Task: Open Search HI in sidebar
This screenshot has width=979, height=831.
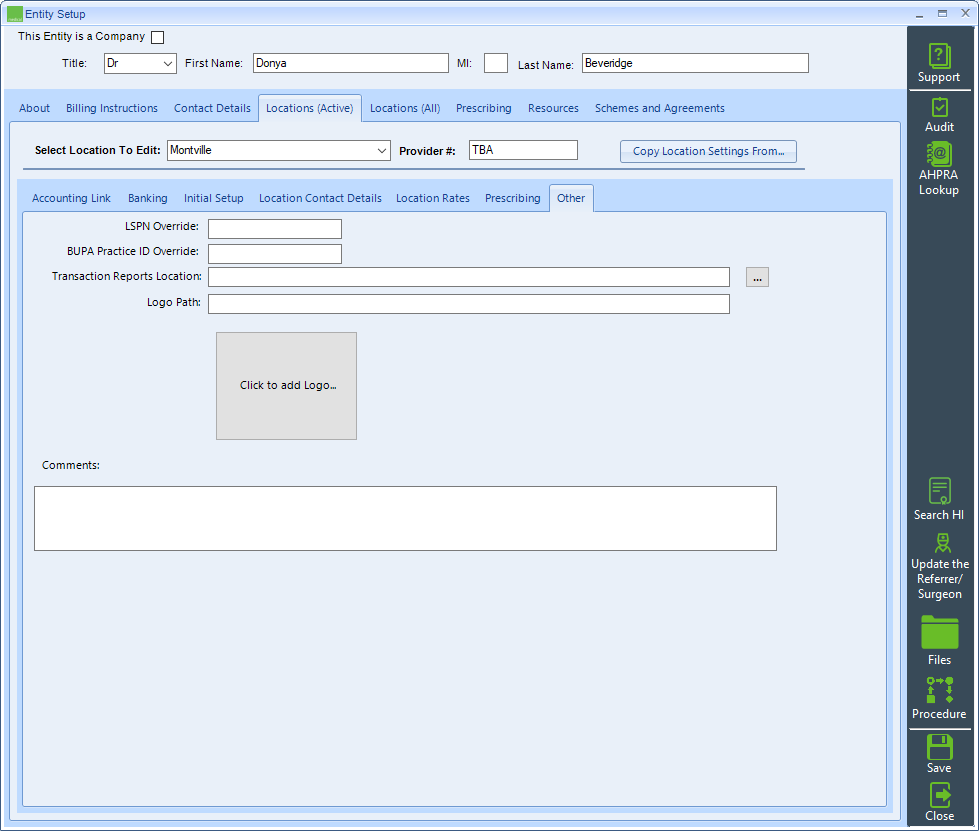Action: click(939, 499)
